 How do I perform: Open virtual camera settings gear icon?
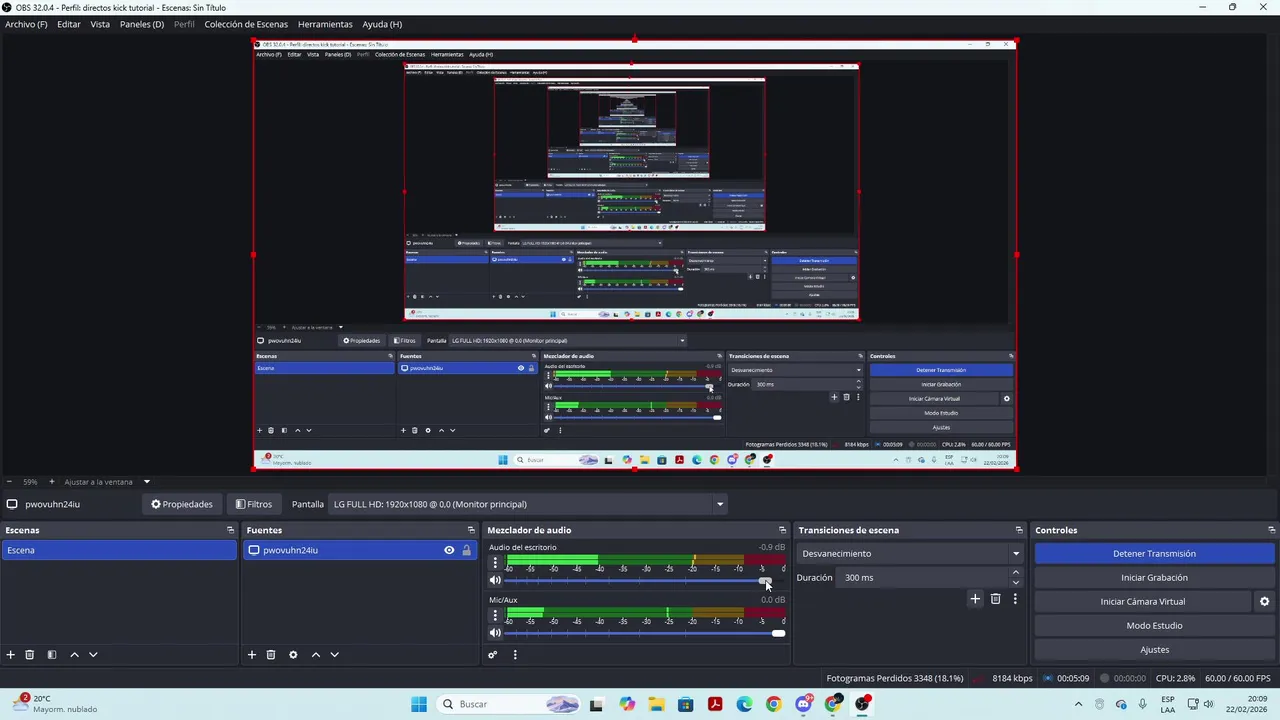[1264, 602]
